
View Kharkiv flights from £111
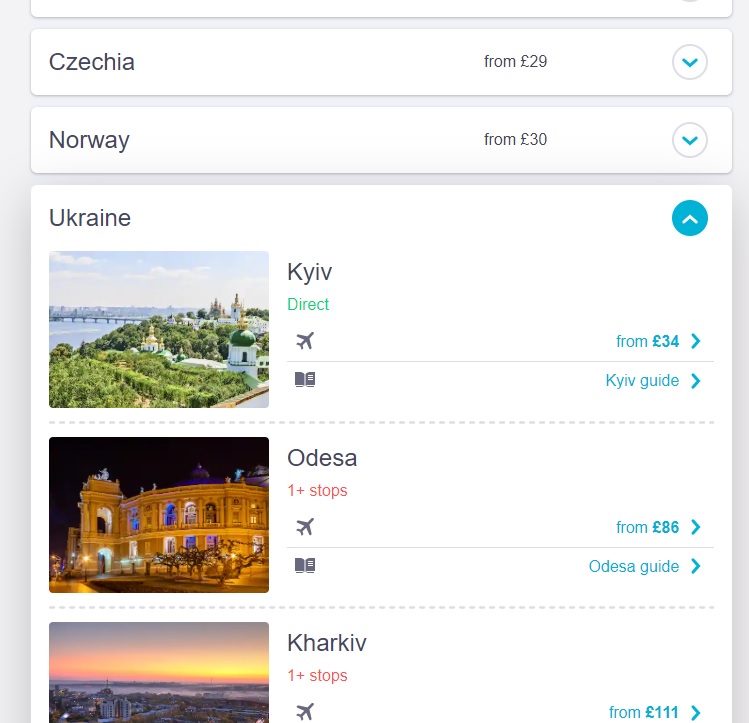pos(643,712)
